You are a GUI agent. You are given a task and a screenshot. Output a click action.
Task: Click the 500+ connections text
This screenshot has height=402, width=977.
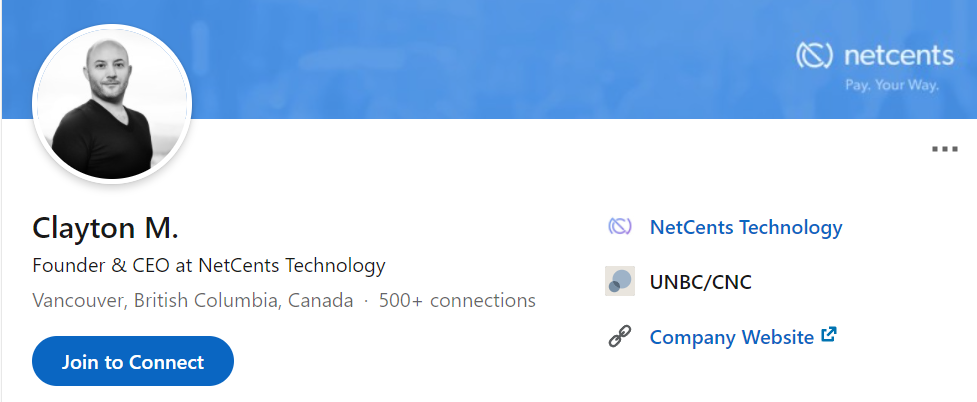[x=457, y=300]
